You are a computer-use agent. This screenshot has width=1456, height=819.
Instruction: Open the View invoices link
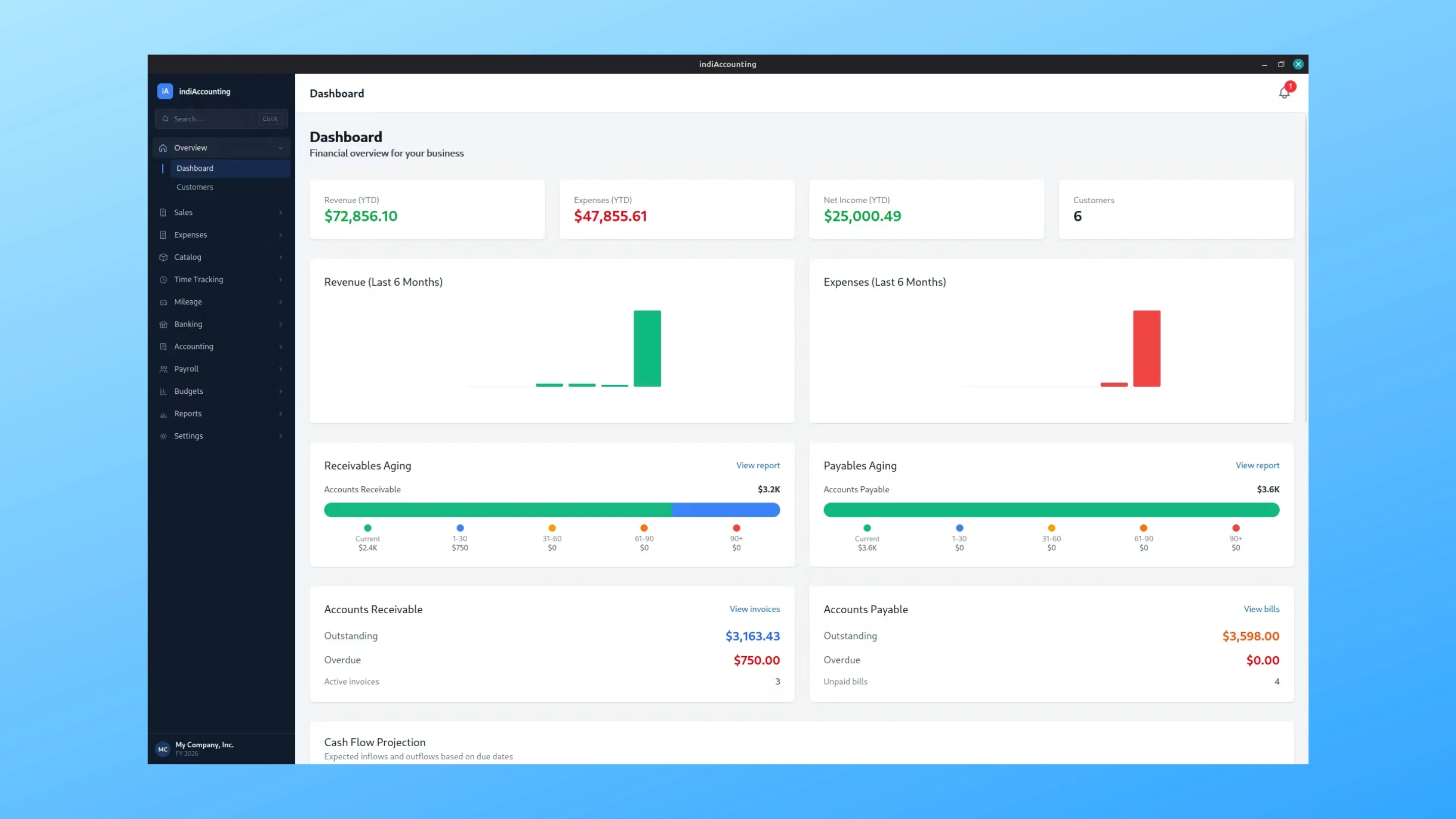click(x=755, y=609)
